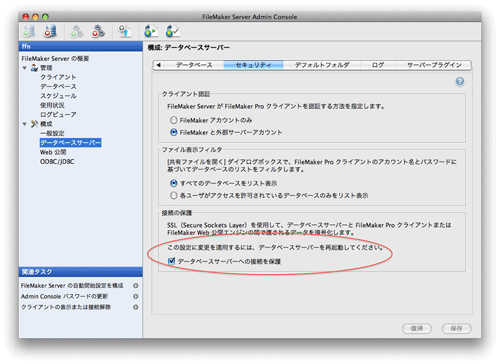Switch to the サーバープラグイン tab
The width and height of the screenshot is (500, 364).
click(x=434, y=65)
